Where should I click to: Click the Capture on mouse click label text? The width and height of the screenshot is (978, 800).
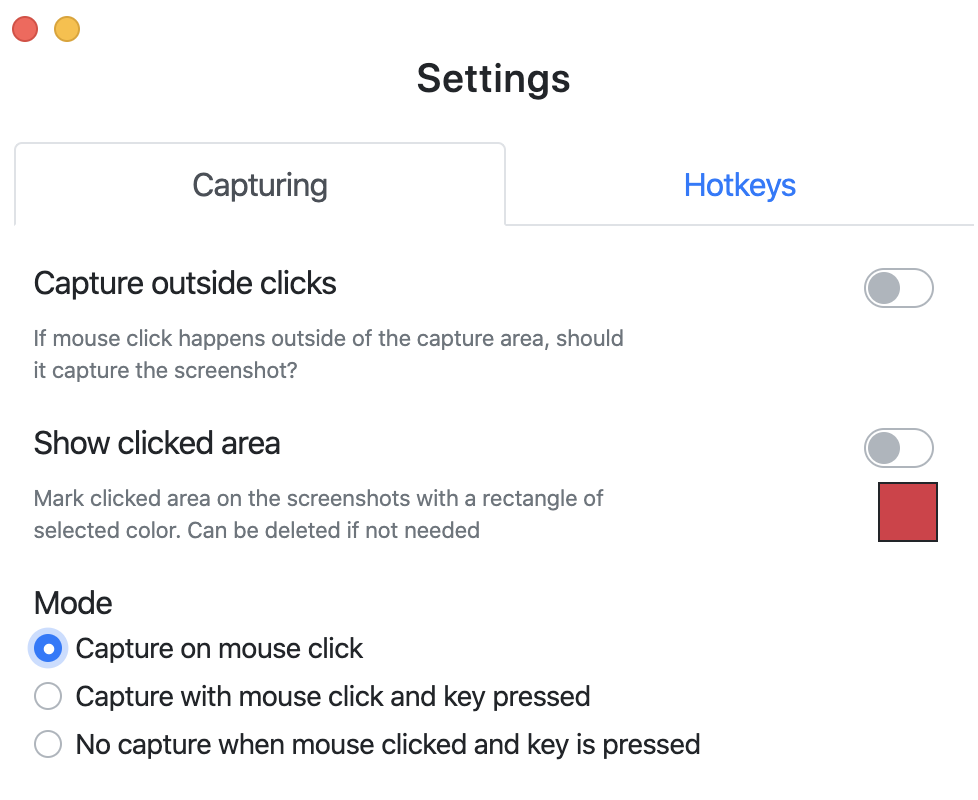pos(219,649)
